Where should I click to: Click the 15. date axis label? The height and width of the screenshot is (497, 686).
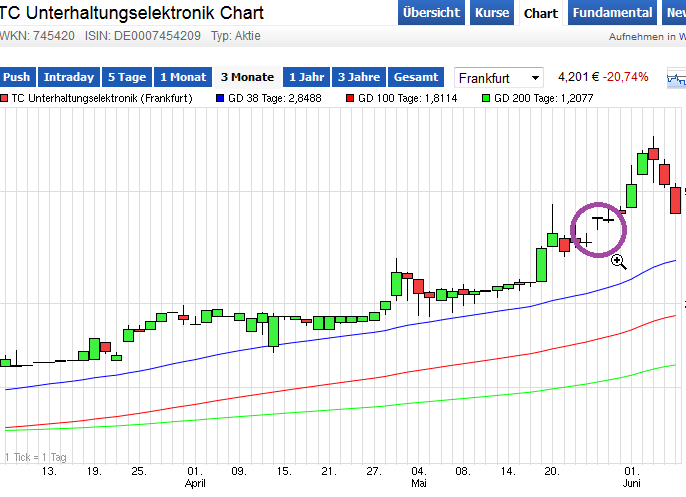click(x=284, y=472)
